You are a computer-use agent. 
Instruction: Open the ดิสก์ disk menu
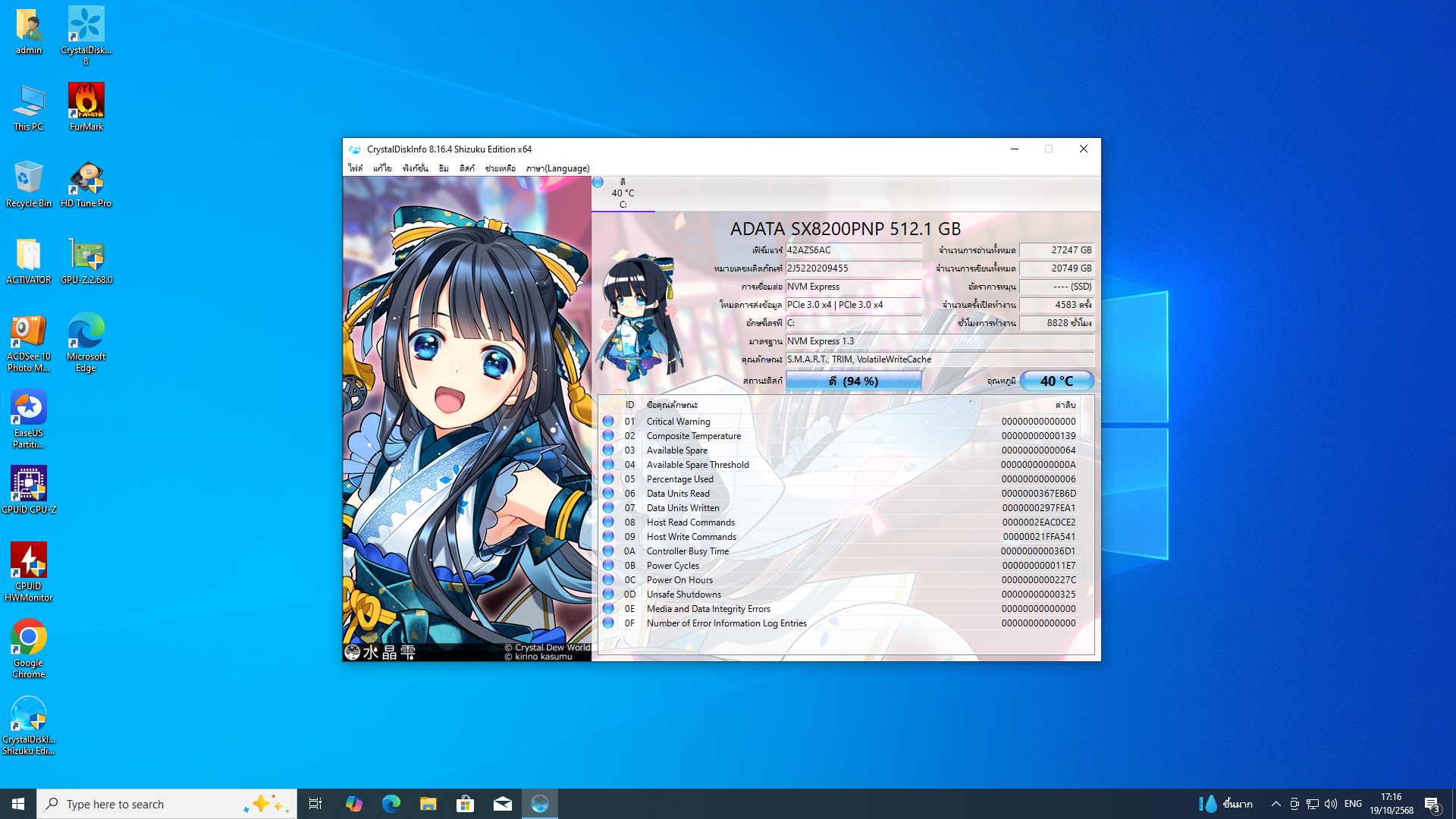tap(466, 168)
